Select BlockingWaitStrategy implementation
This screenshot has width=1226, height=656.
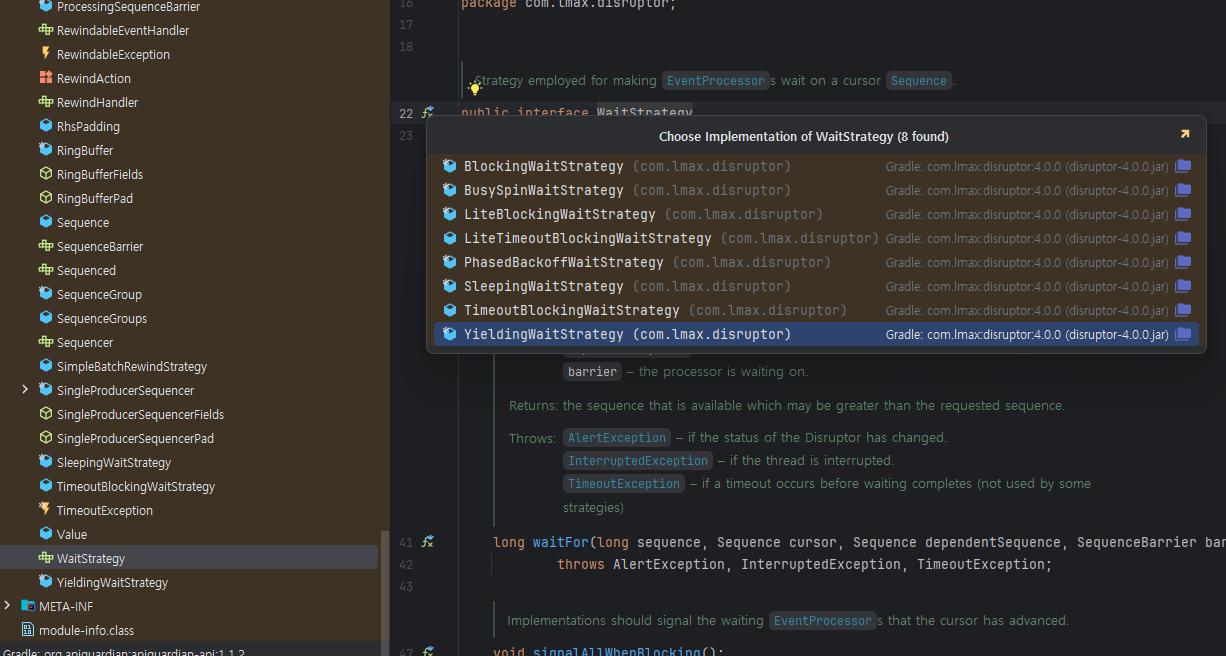816,166
